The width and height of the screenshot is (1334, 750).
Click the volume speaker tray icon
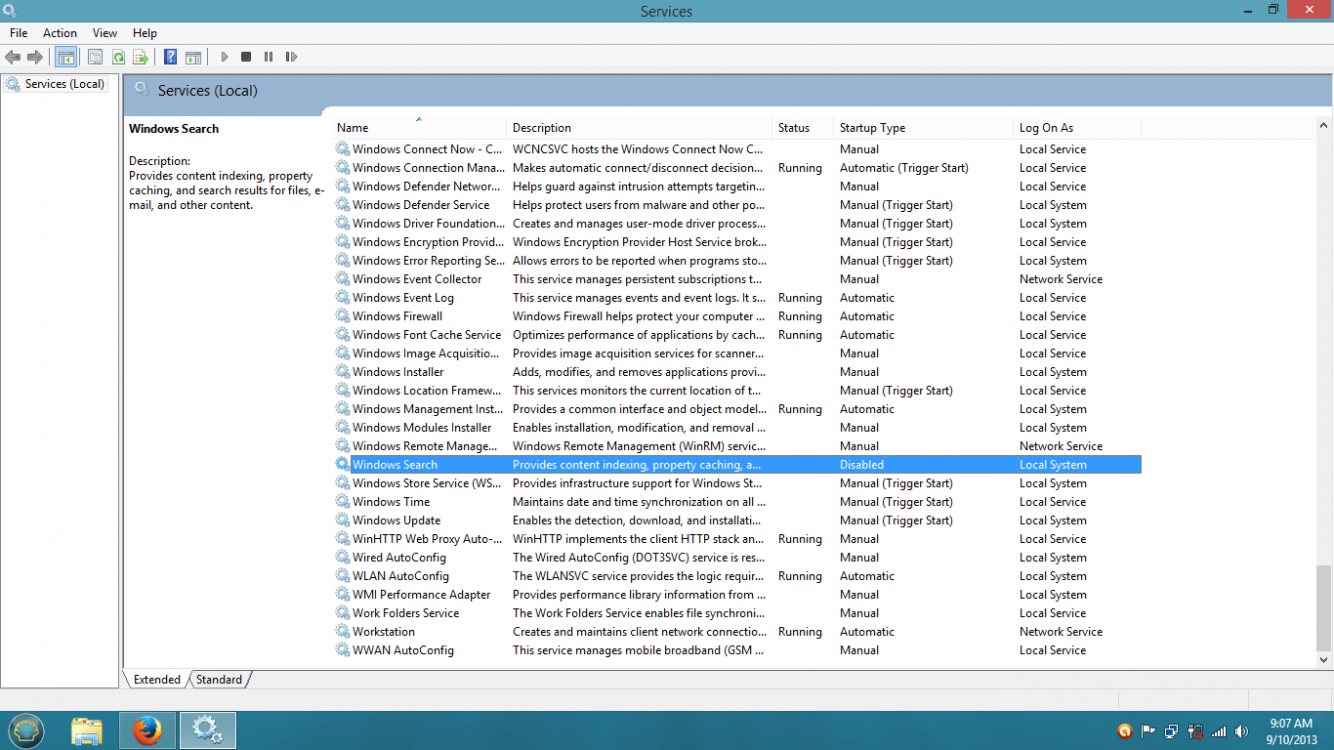coord(1242,732)
